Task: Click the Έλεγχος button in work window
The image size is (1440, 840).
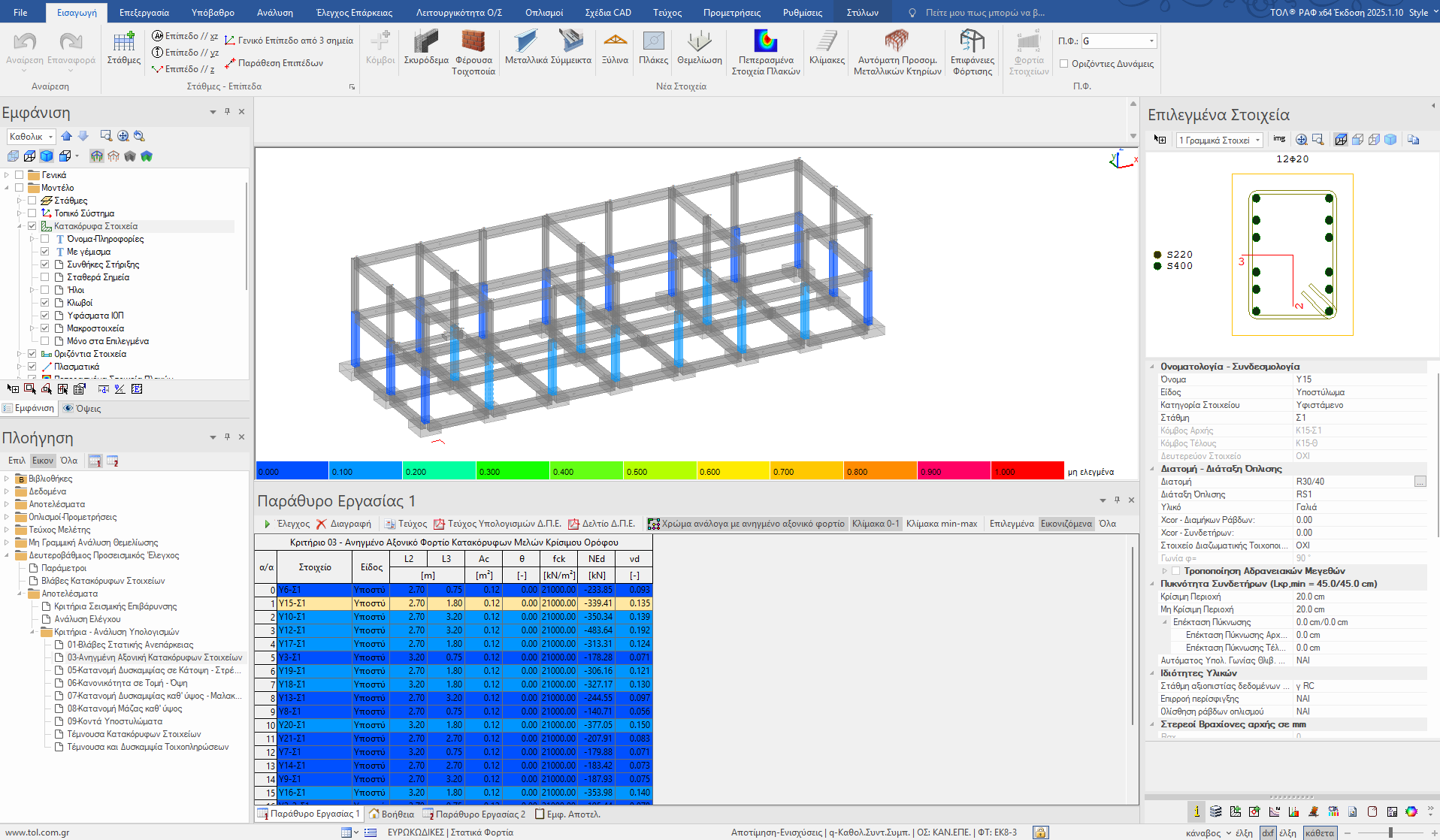Action: point(286,524)
